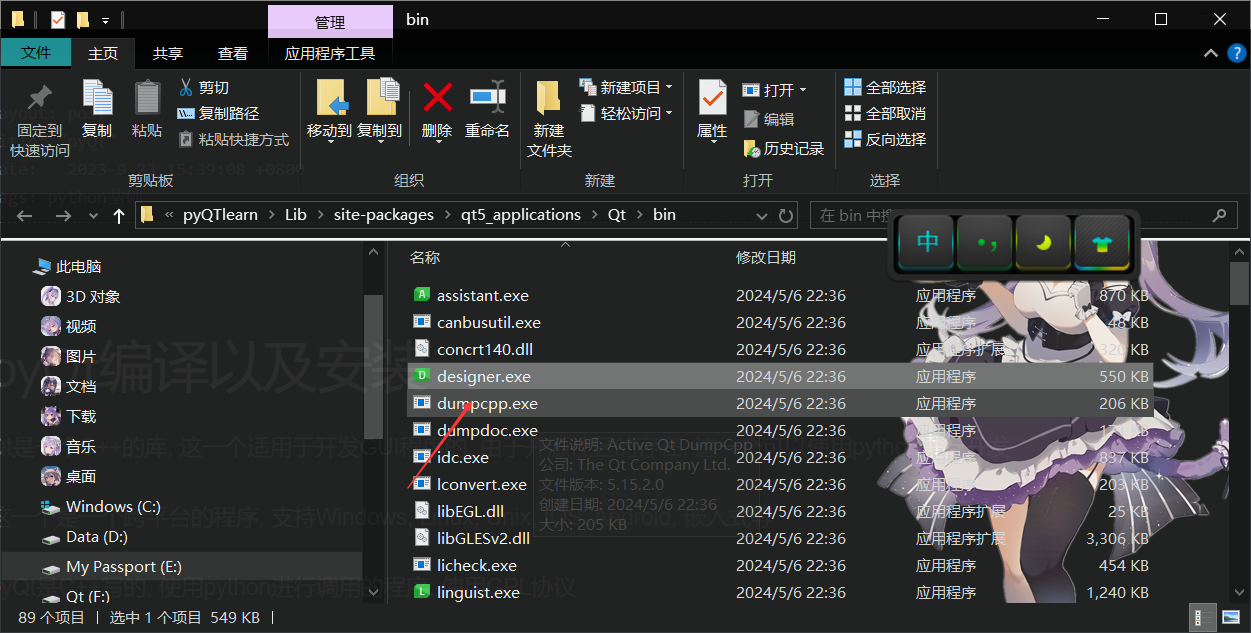The width and height of the screenshot is (1251, 633).
Task: Click the red Delete (删除) icon
Action: coord(437,97)
